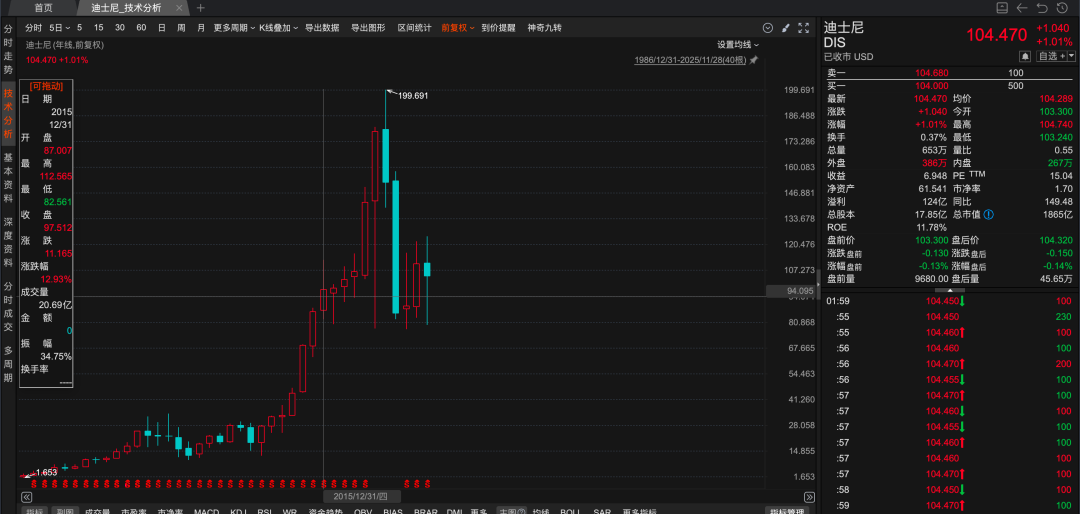This screenshot has height=514, width=1080.
Task: Click the 买一 price 104.000
Action: (932, 85)
